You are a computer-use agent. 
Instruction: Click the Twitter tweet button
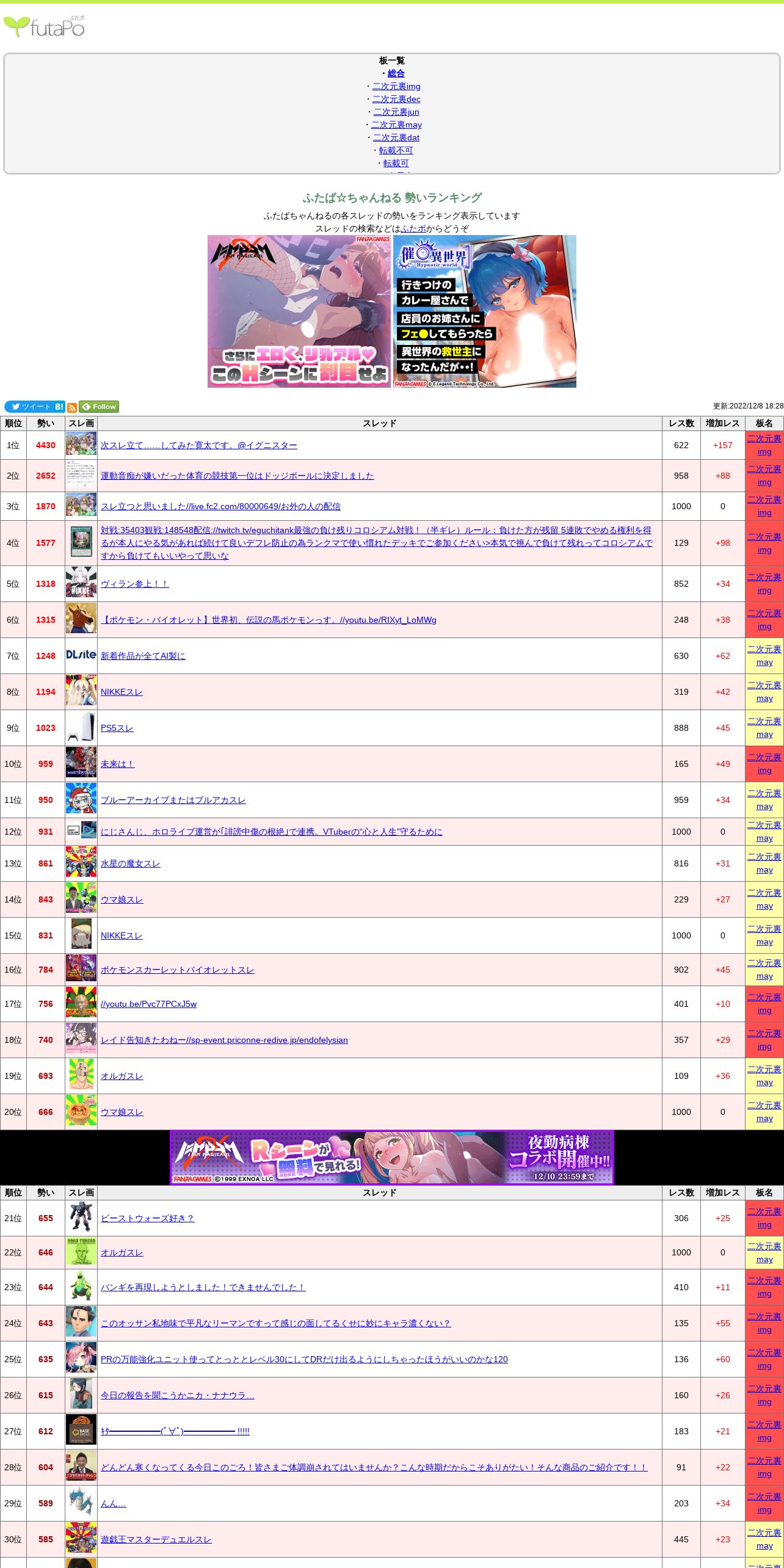tap(29, 407)
